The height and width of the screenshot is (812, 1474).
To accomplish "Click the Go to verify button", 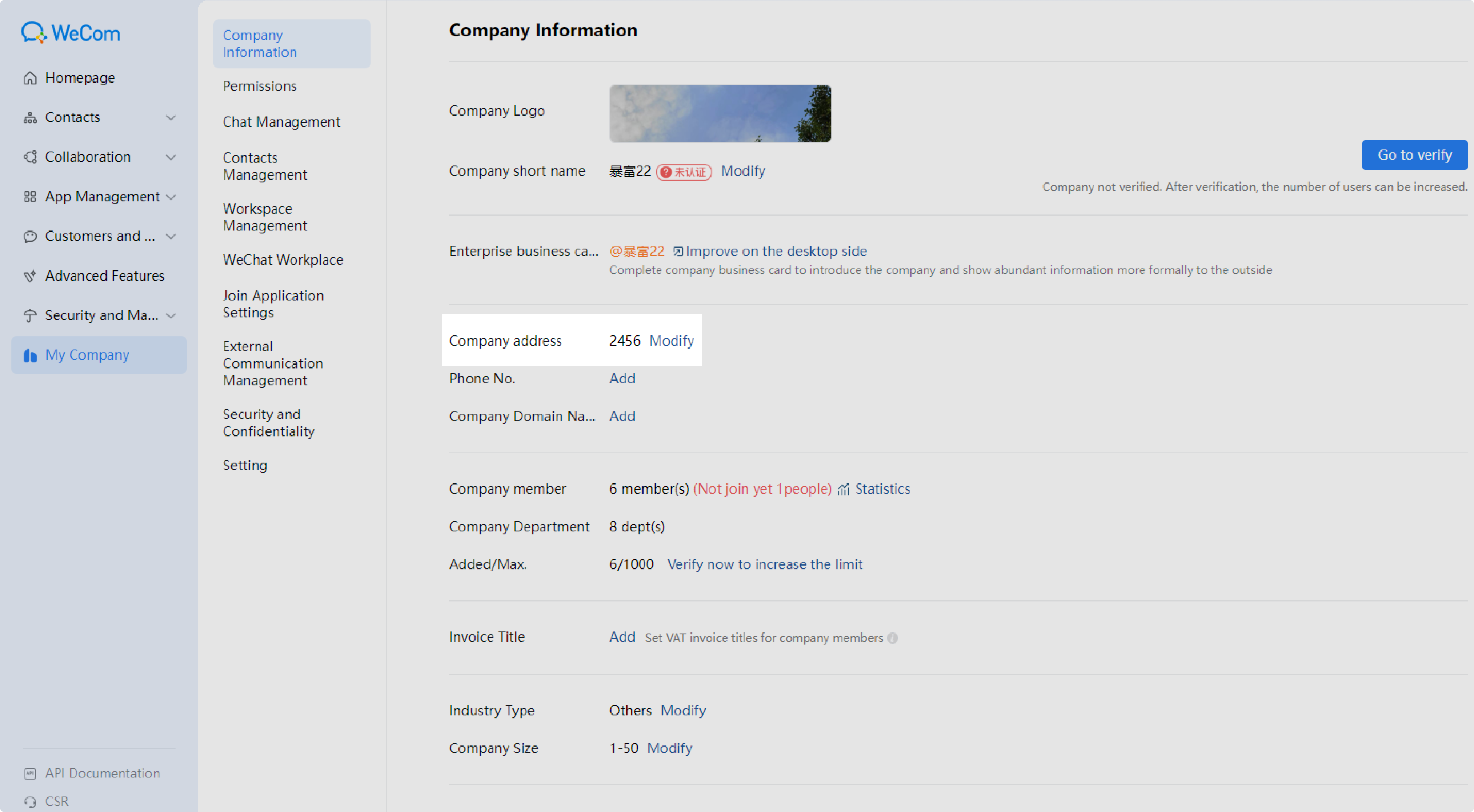I will pyautogui.click(x=1414, y=155).
